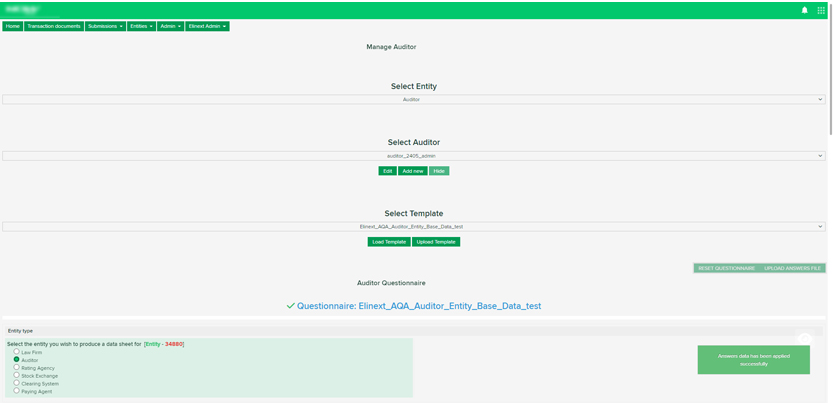Open the apps grid menu
The width and height of the screenshot is (834, 405).
[x=821, y=10]
